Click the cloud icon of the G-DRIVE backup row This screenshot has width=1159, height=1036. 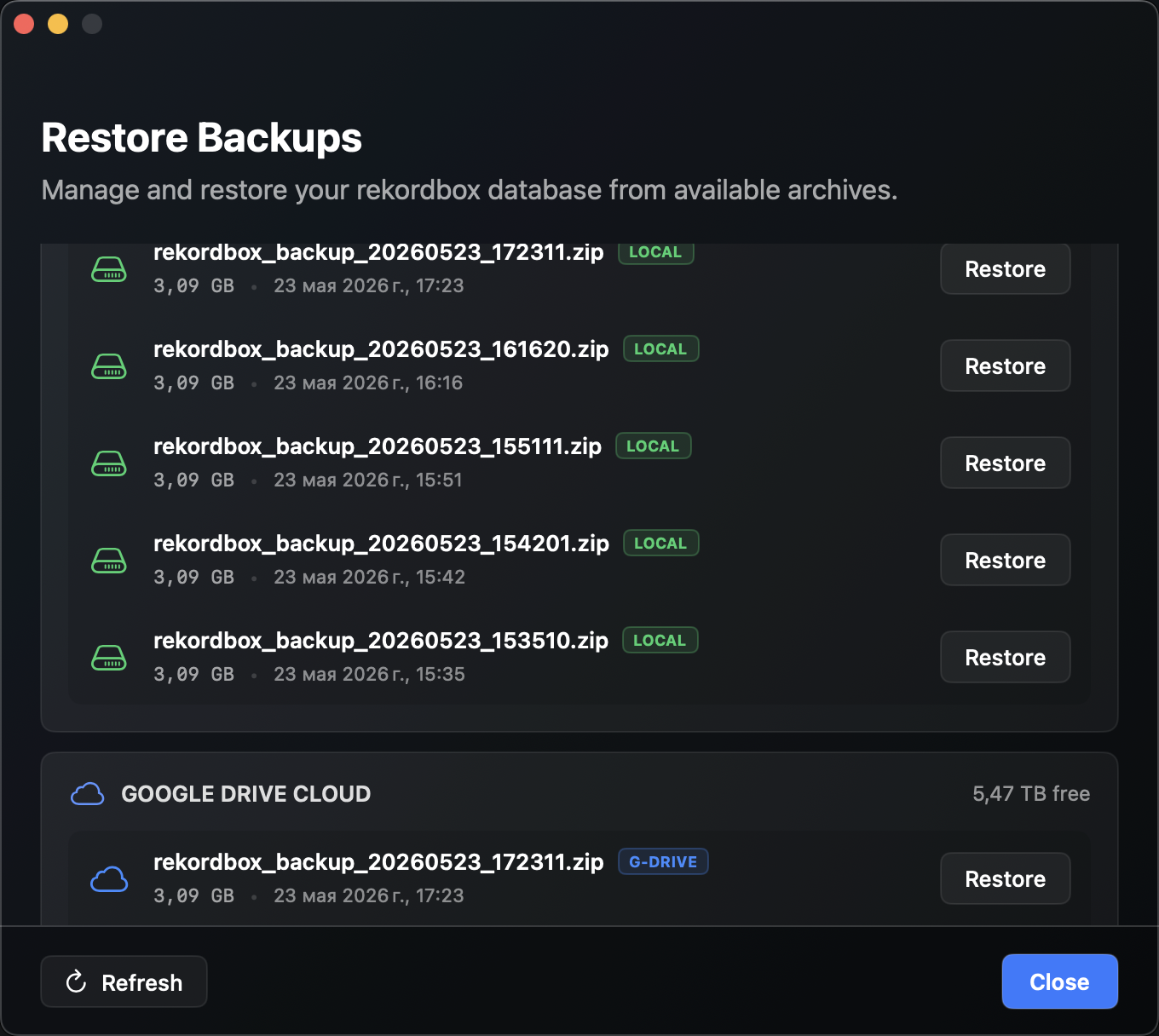pos(109,879)
